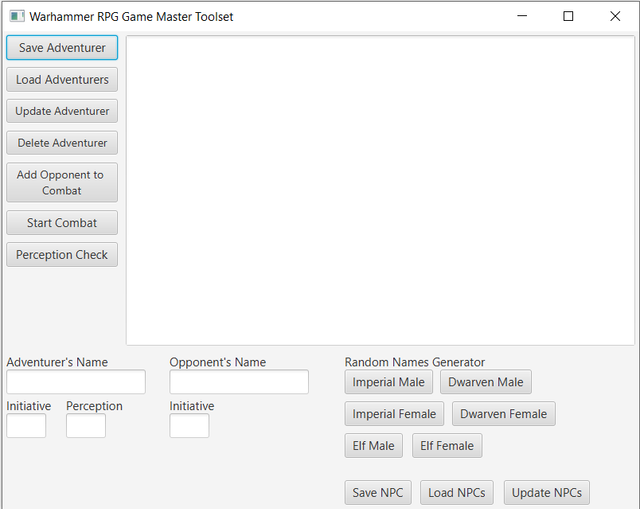Delete Adventurer using the sidebar button
Image resolution: width=640 pixels, height=509 pixels.
[x=62, y=143]
